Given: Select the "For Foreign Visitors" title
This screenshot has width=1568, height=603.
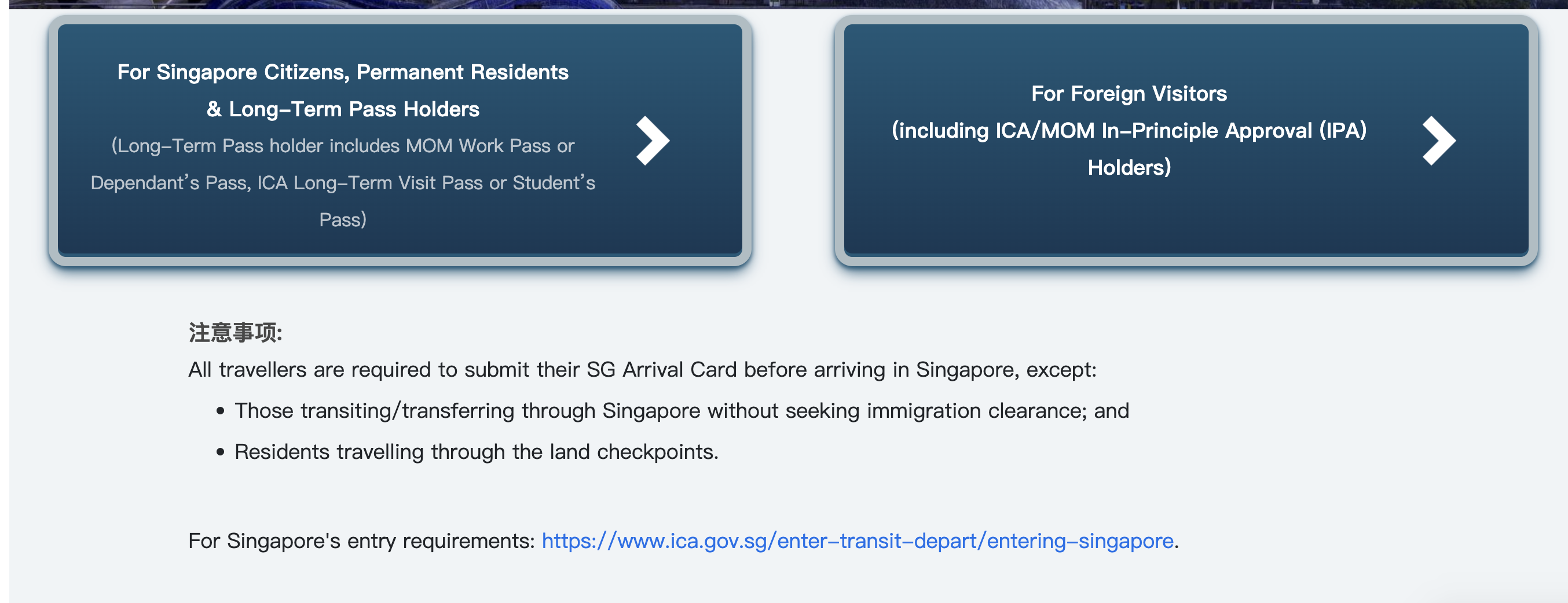Looking at the screenshot, I should [x=1129, y=94].
